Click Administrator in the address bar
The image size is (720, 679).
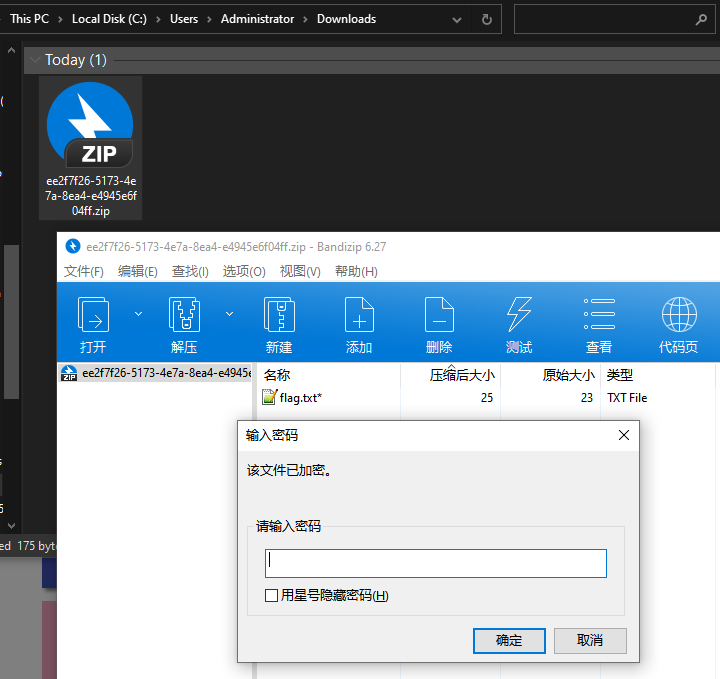(x=257, y=19)
